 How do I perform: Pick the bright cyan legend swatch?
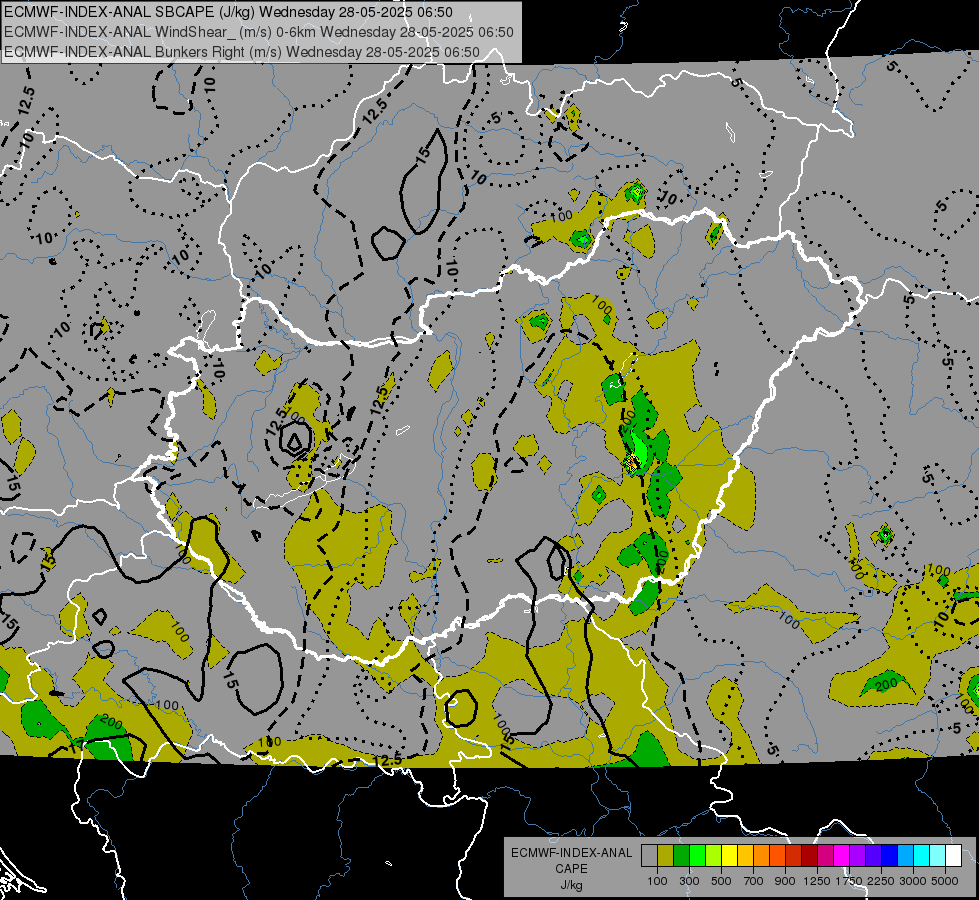[x=922, y=855]
